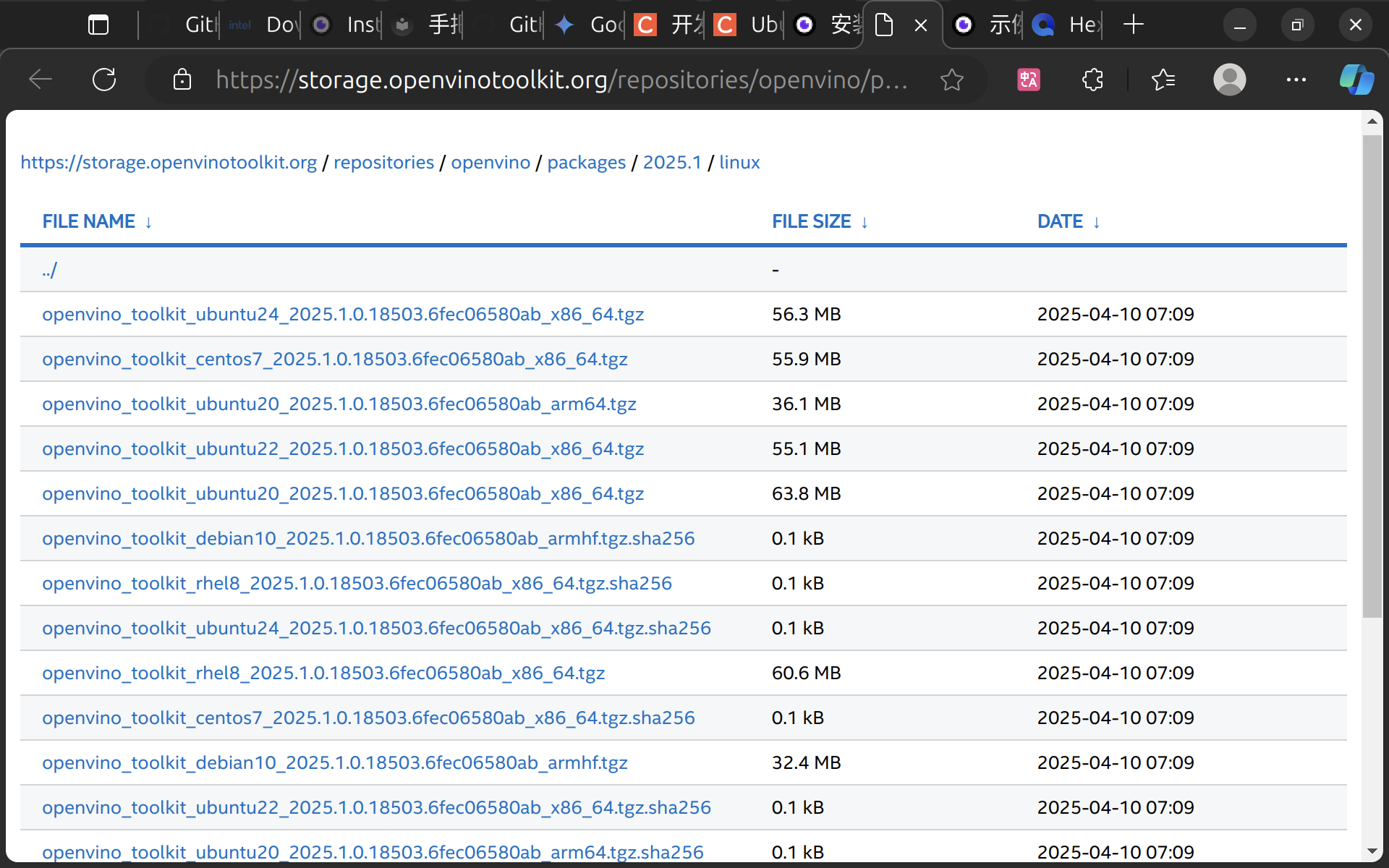The width and height of the screenshot is (1389, 868).
Task: Switch to the Go tab
Action: [587, 25]
